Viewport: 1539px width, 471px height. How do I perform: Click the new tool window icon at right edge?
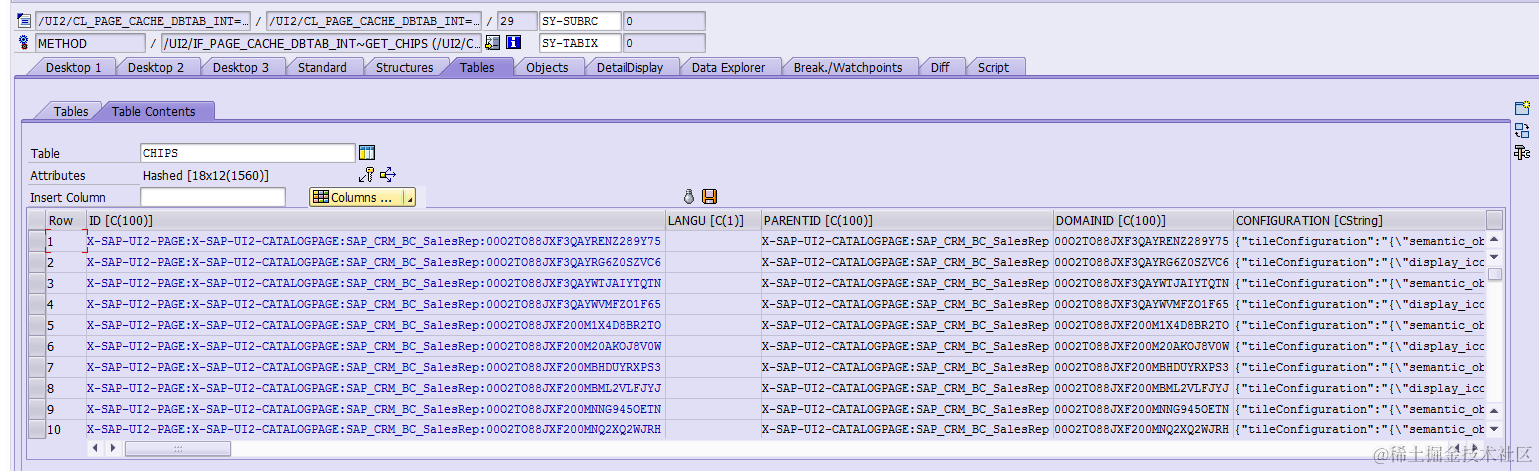[1522, 108]
